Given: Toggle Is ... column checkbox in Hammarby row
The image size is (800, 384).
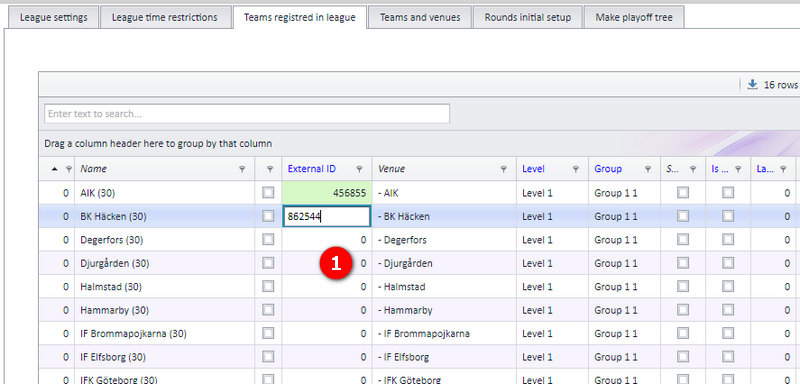Looking at the screenshot, I should 728,310.
